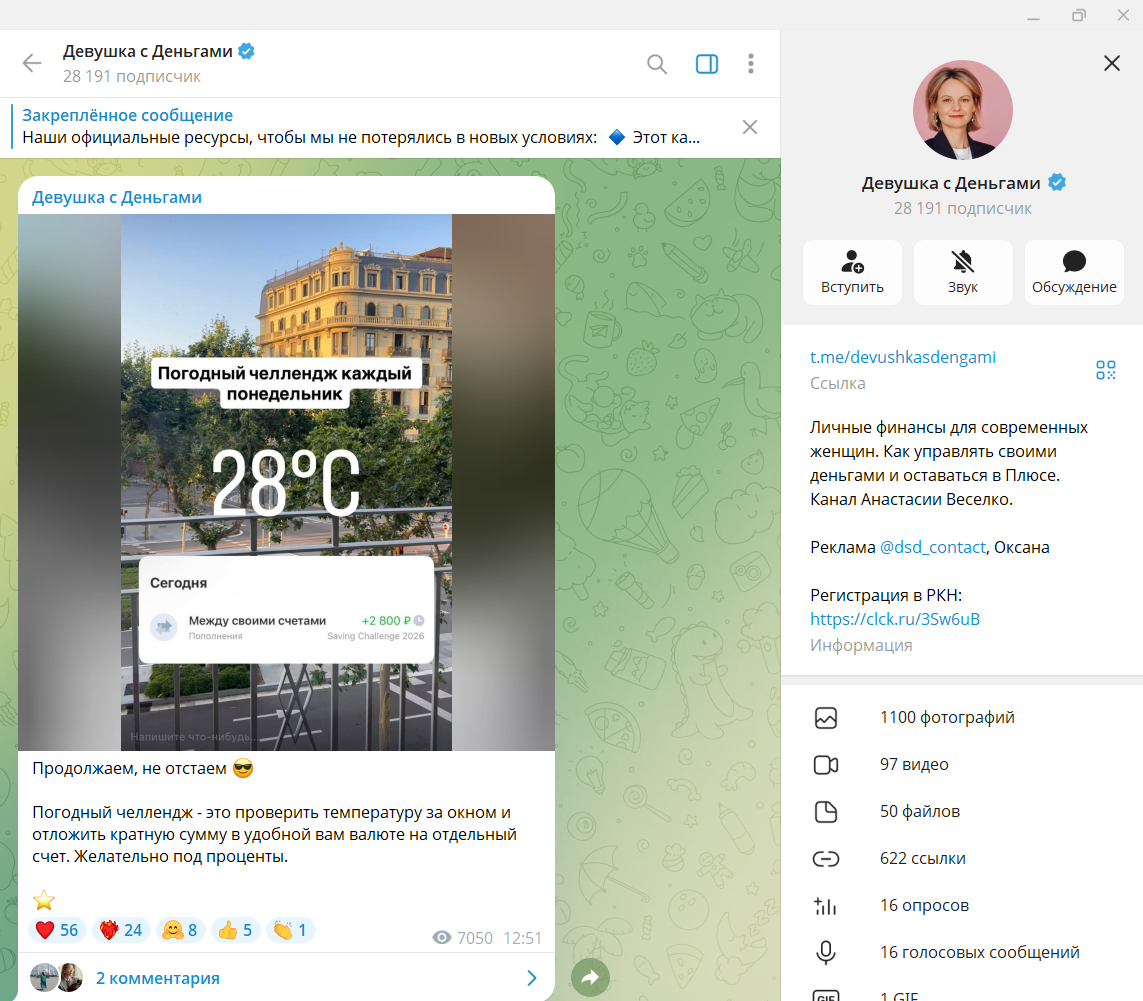Toggle the Звук notifications button
The height and width of the screenshot is (1001, 1143).
point(963,272)
